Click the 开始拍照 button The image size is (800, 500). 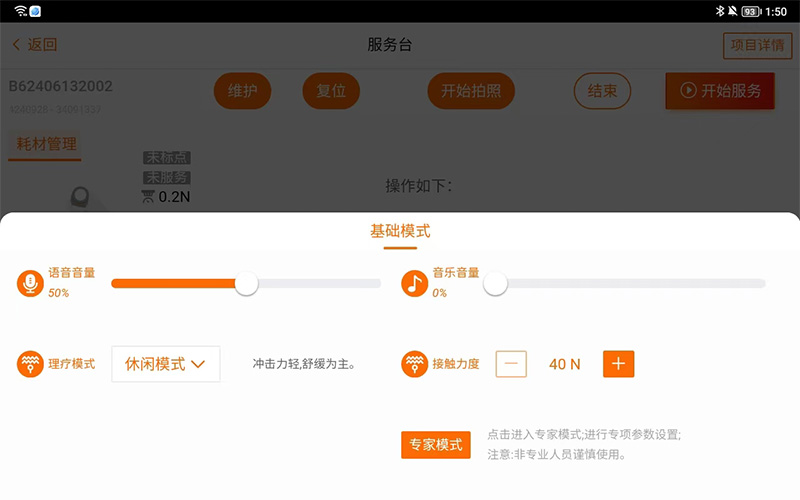471,91
